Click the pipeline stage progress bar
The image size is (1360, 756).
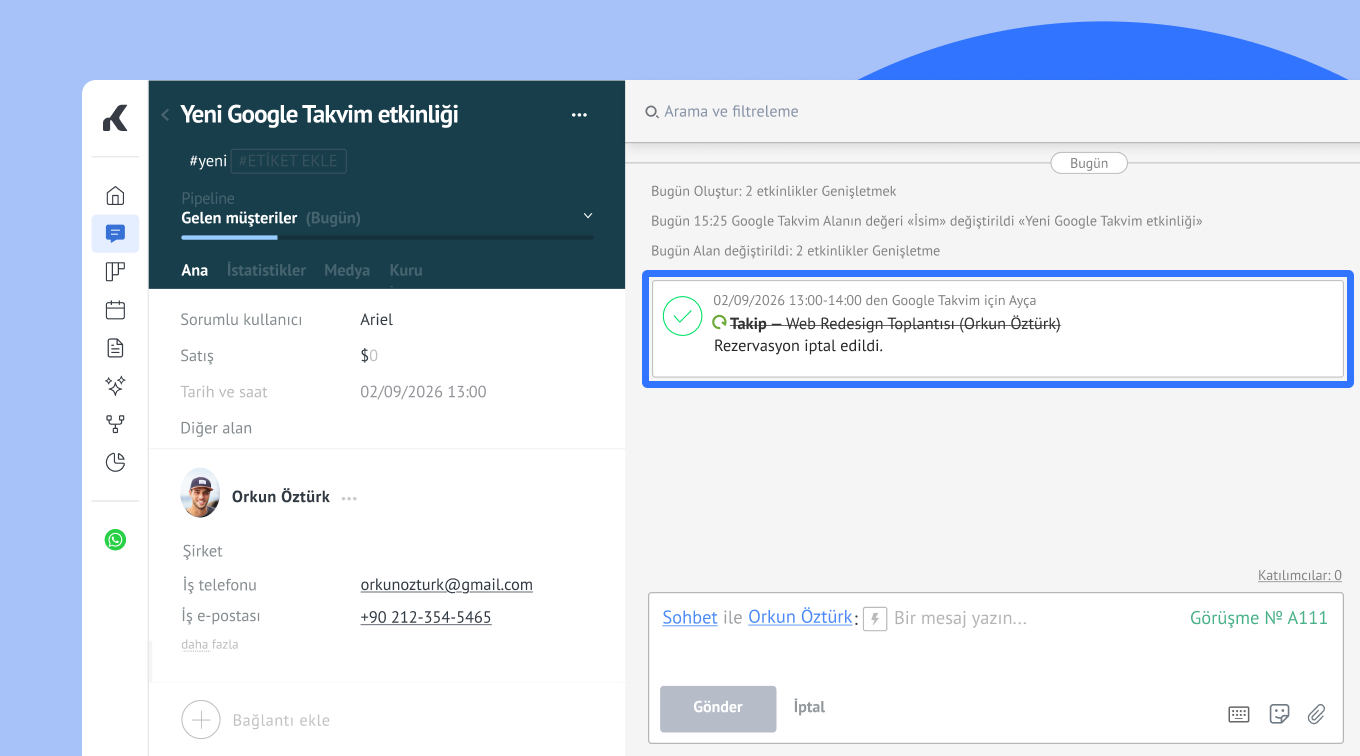[387, 238]
